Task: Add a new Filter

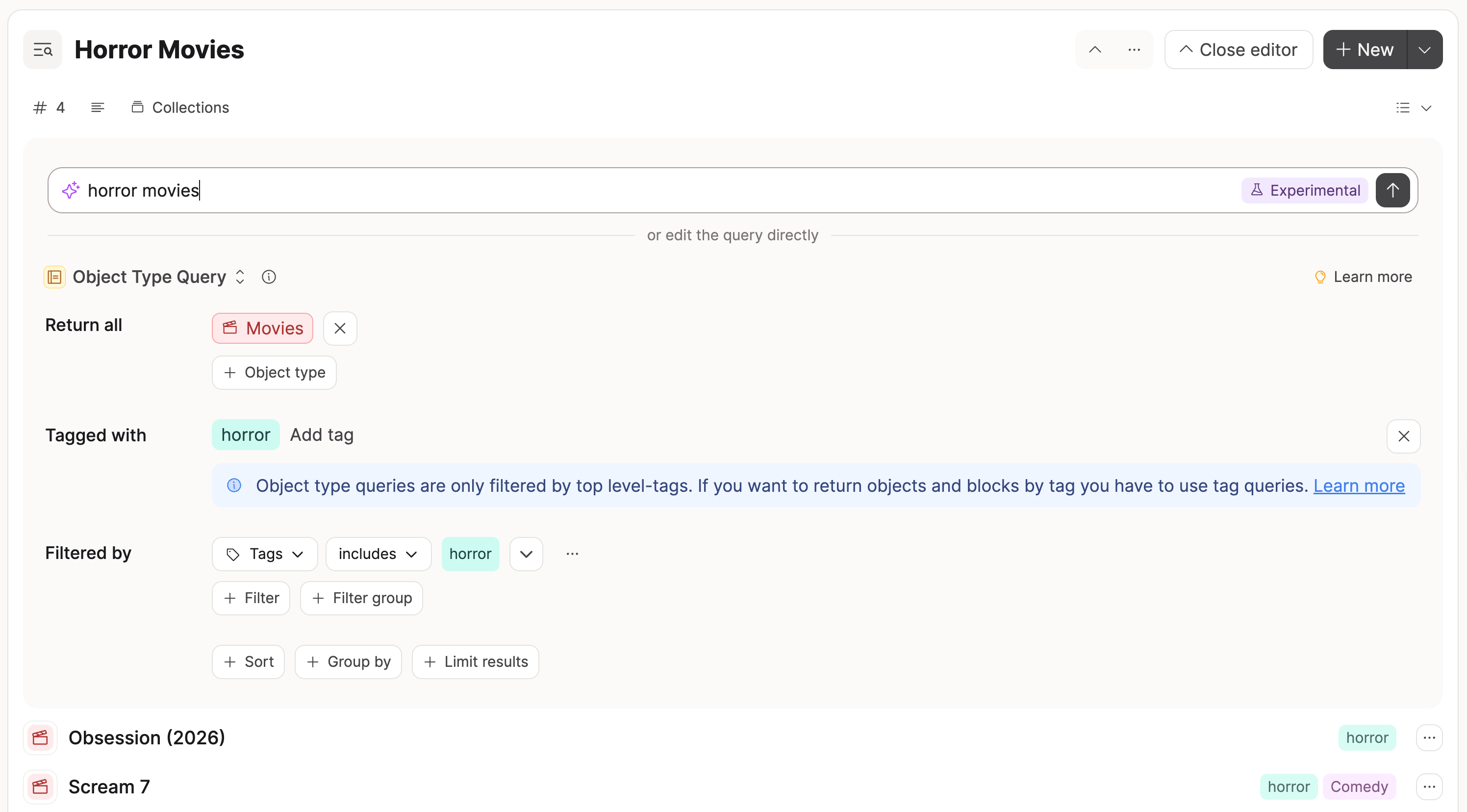Action: click(x=251, y=599)
